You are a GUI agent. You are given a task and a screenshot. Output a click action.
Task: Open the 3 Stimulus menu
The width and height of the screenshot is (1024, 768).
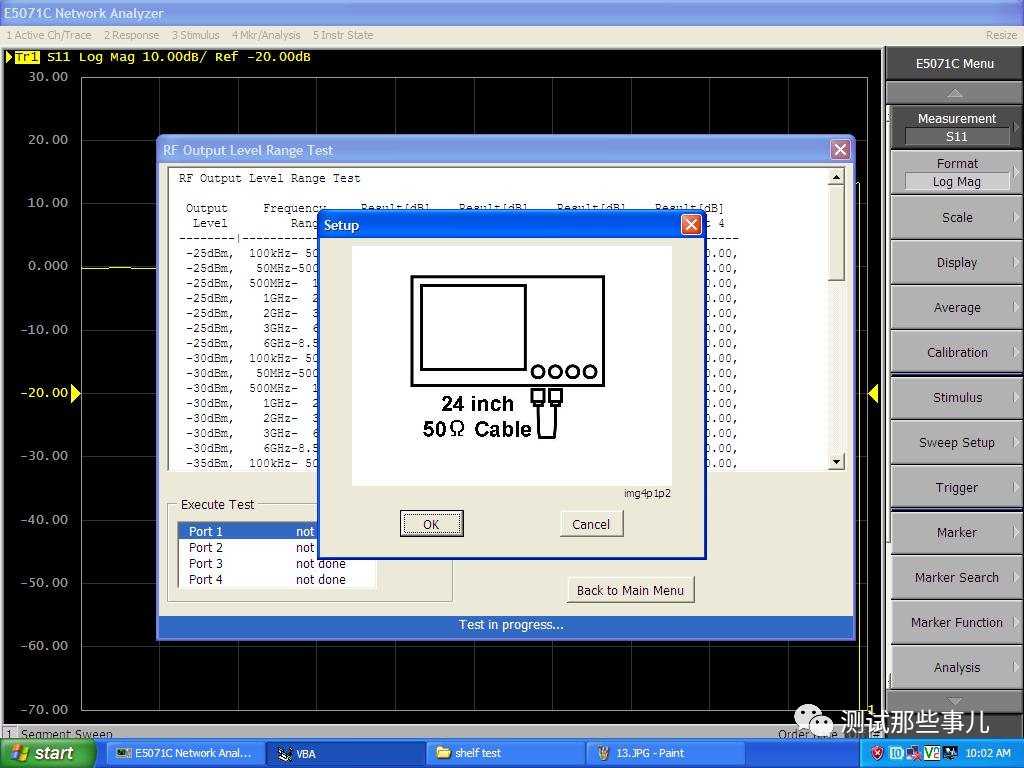195,35
